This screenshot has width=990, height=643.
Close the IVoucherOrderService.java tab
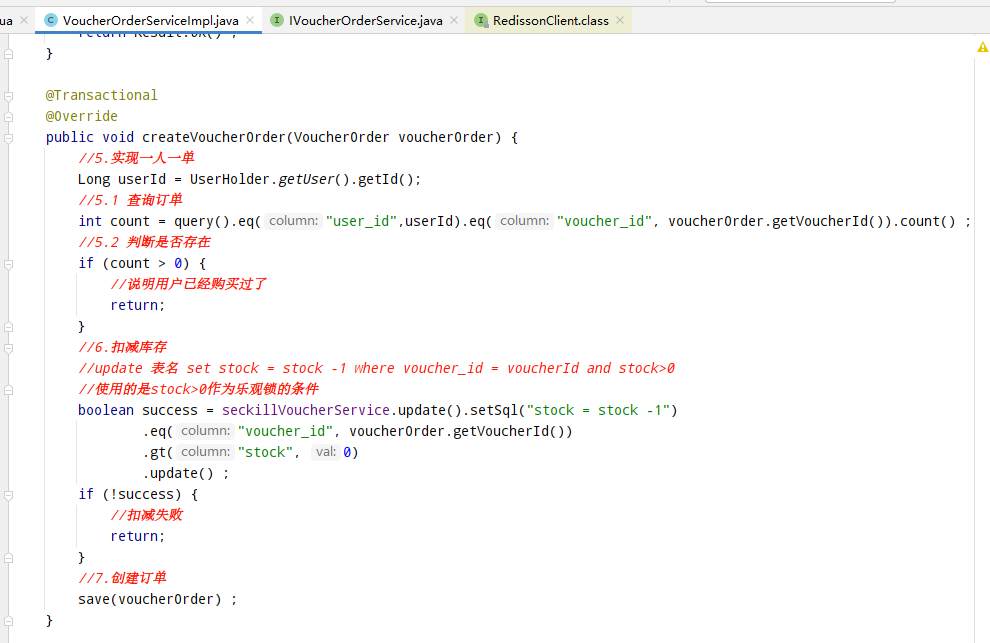[x=454, y=20]
